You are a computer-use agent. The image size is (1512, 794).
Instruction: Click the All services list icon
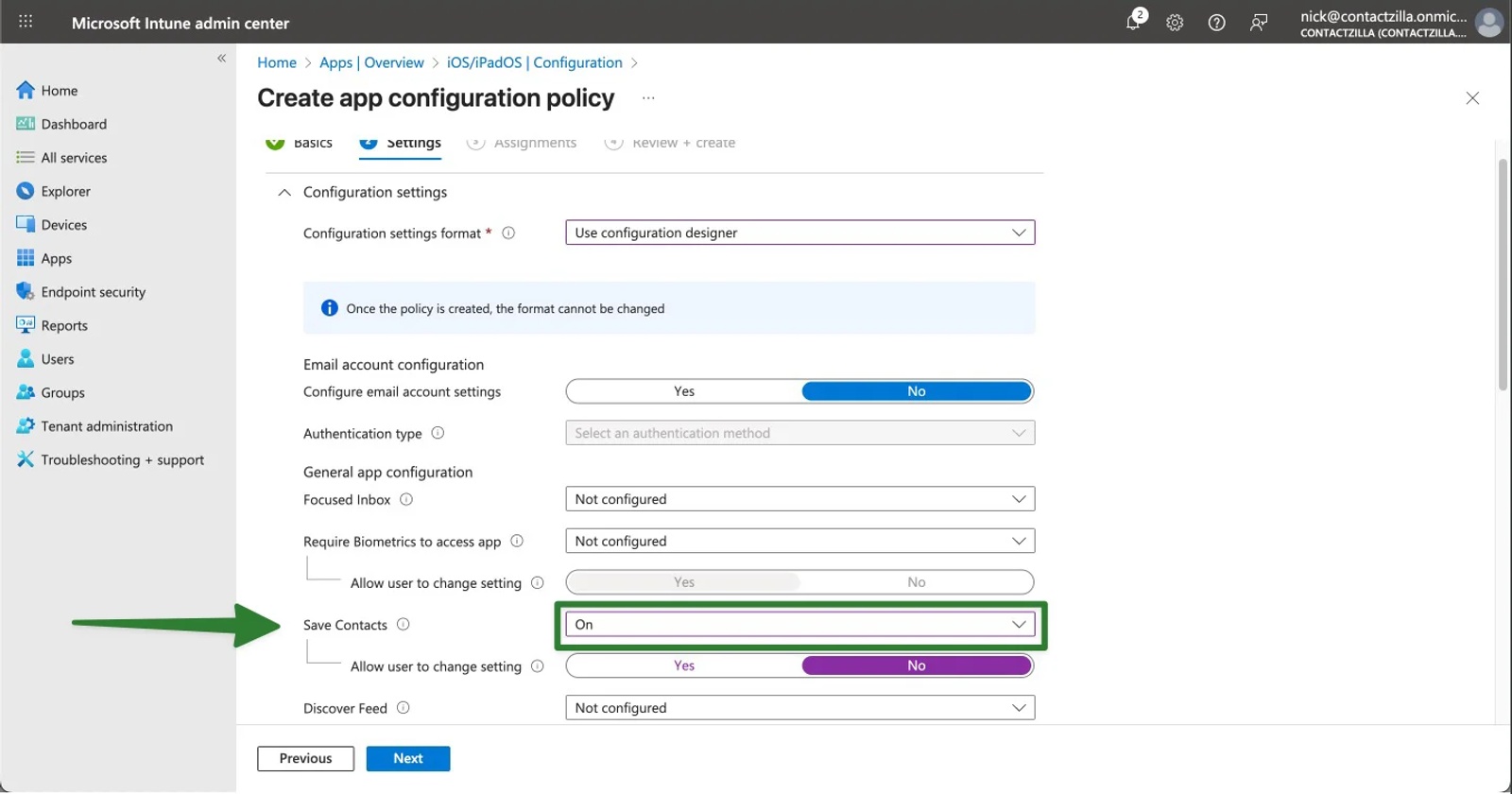[26, 158]
